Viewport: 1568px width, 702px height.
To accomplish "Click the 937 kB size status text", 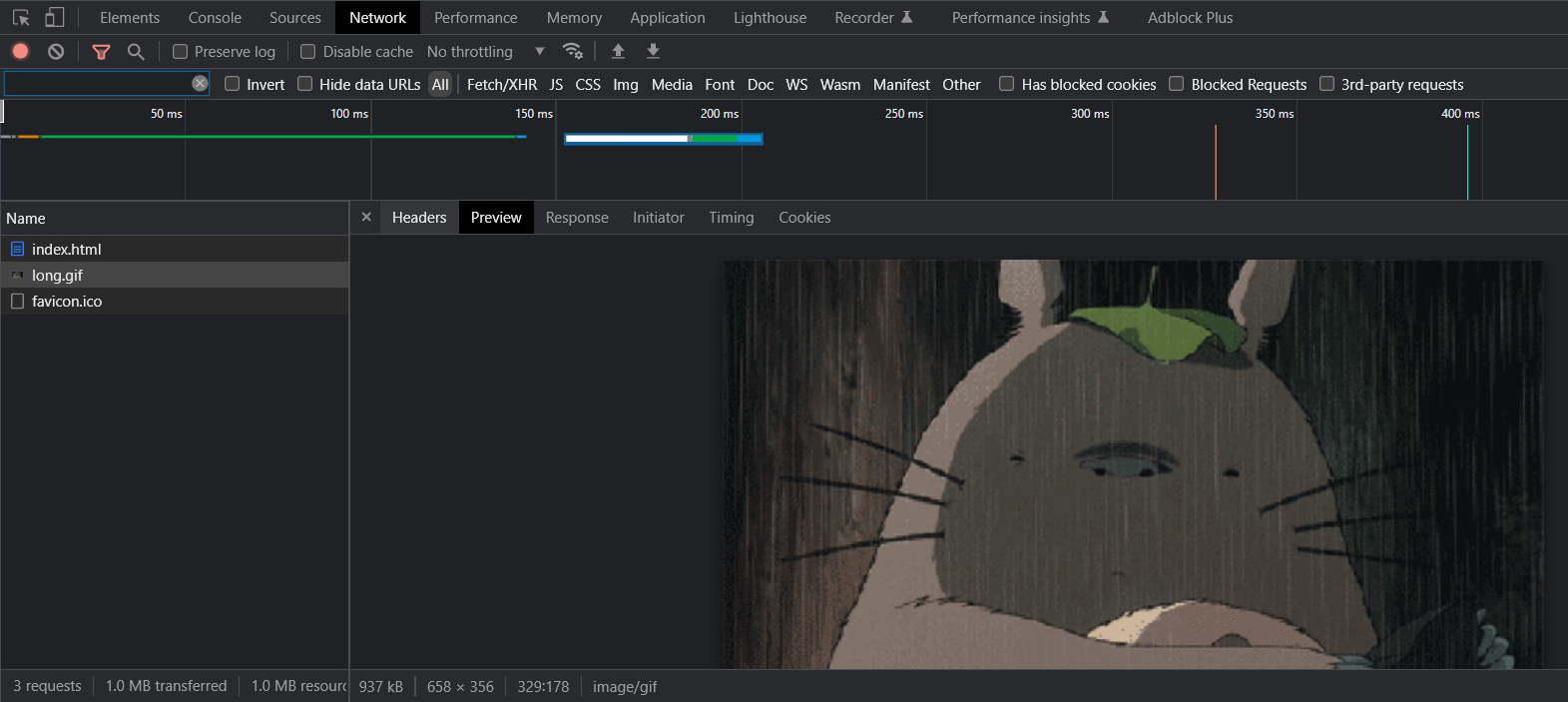I will tap(381, 686).
